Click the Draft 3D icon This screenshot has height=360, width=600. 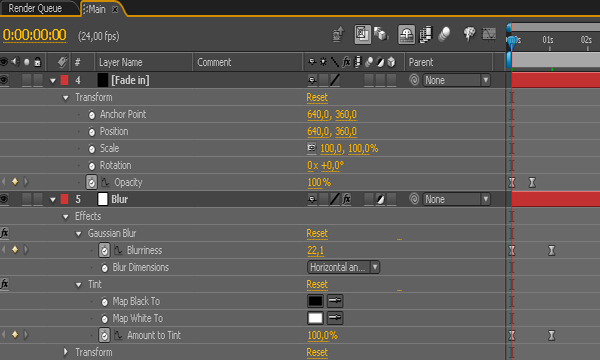(381, 34)
